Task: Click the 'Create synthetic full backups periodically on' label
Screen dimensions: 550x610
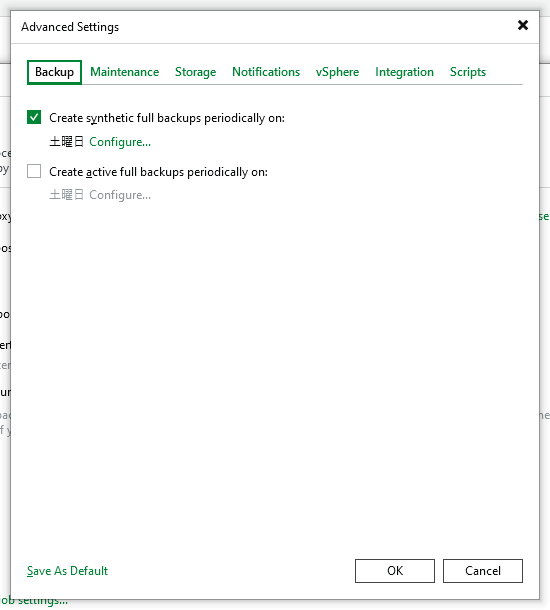Action: pyautogui.click(x=167, y=118)
